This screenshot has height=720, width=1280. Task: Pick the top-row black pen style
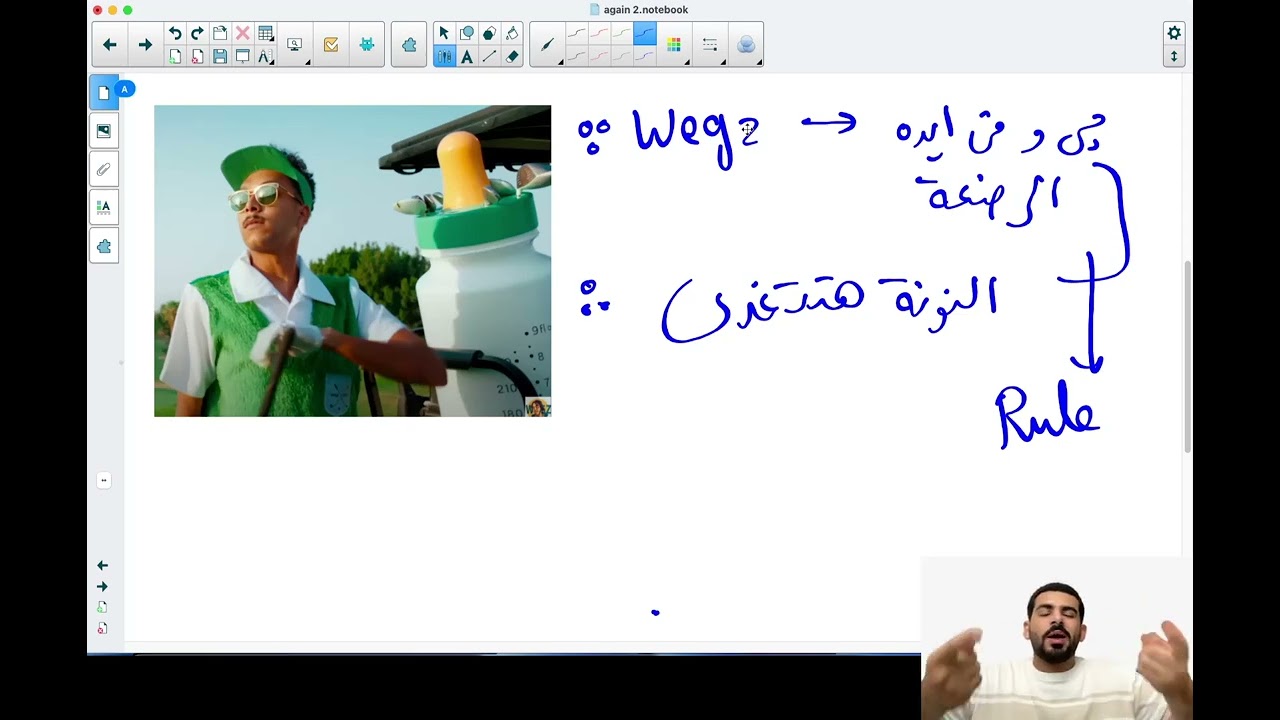[x=576, y=33]
